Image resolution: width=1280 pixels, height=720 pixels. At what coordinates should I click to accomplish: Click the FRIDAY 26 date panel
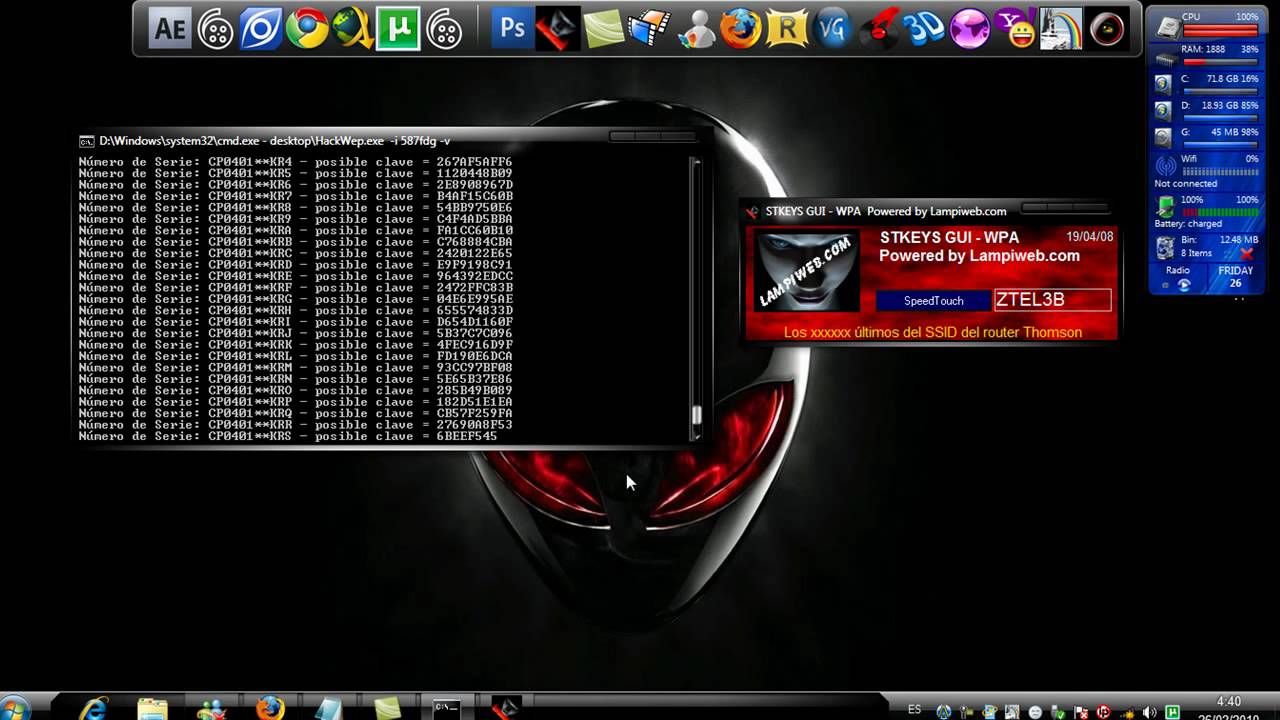1235,277
